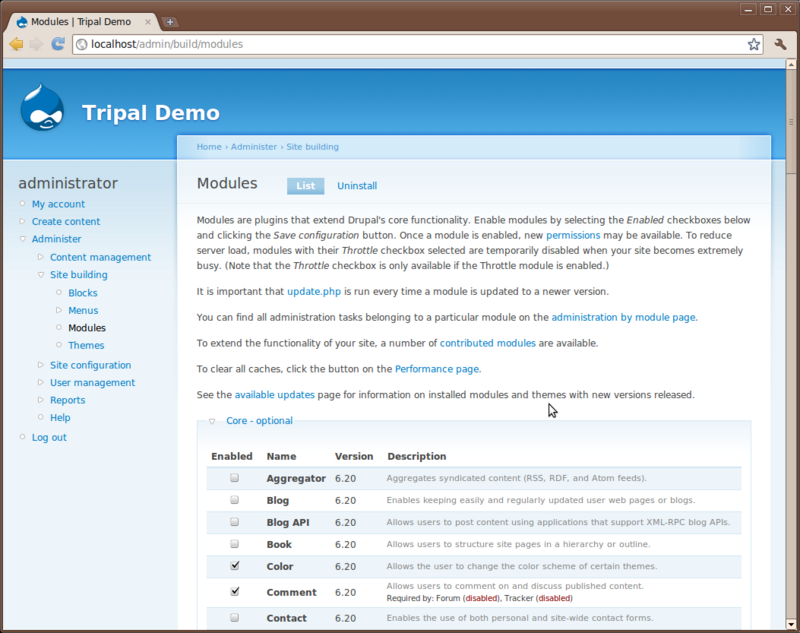Open the contributed modules link
Image resolution: width=800 pixels, height=633 pixels.
click(x=488, y=343)
